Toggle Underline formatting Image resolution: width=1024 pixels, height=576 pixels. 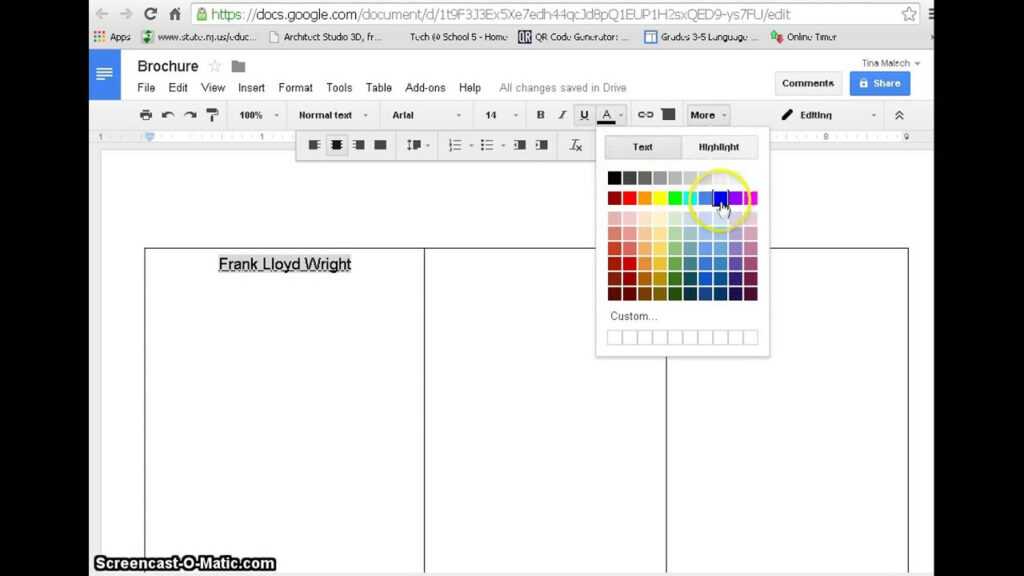(x=584, y=115)
